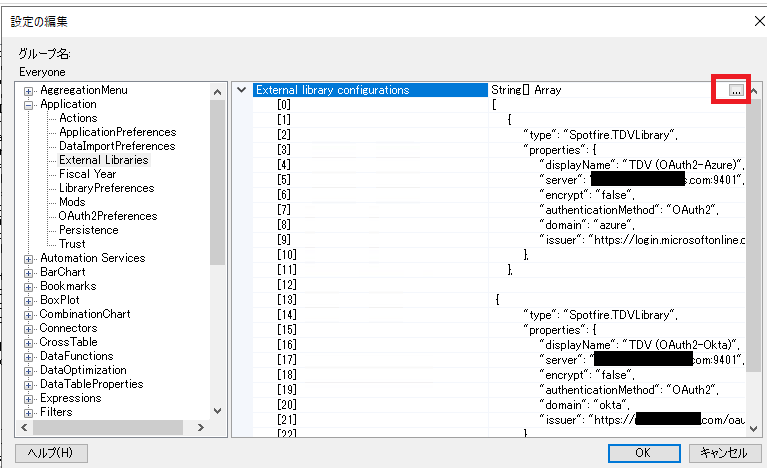
Task: Close the 設定の編集 dialog
Action: tap(759, 22)
